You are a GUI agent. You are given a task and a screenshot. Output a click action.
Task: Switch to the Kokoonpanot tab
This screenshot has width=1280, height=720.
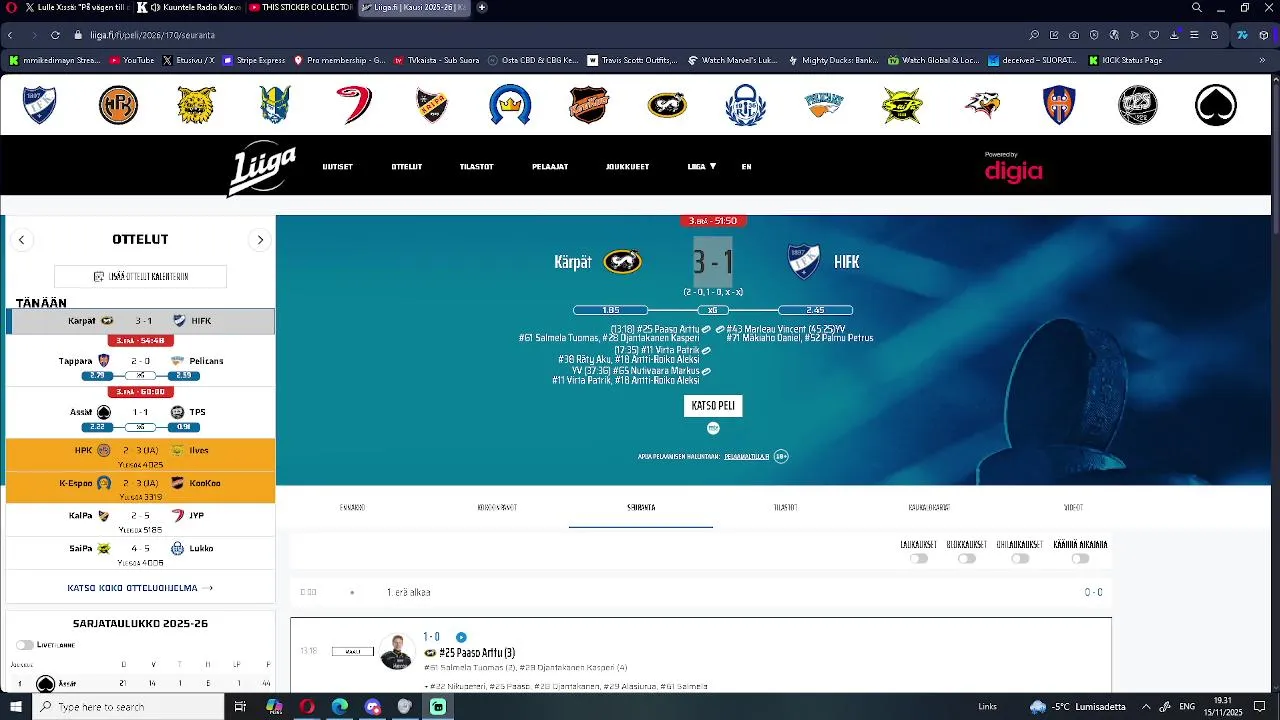tap(497, 507)
